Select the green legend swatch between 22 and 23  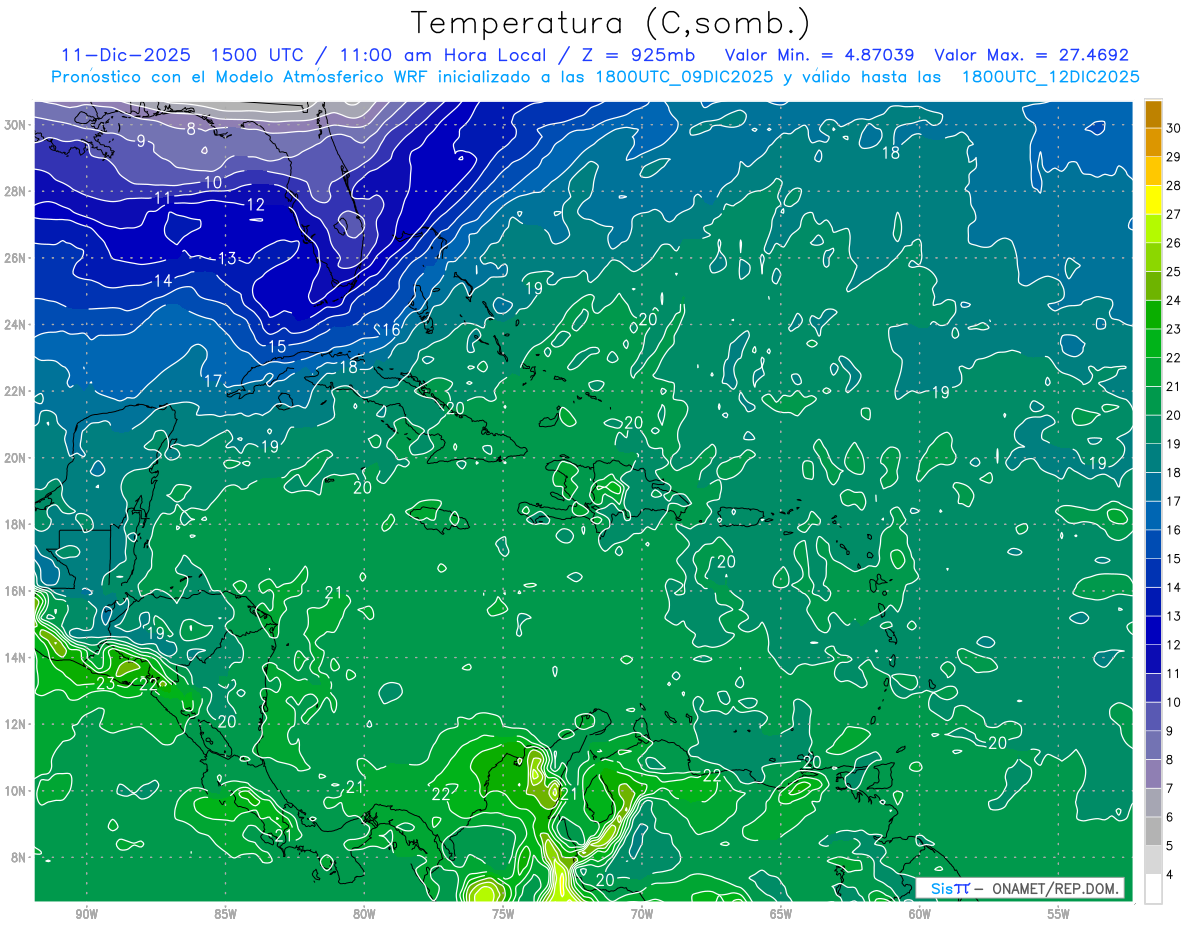pos(1154,344)
